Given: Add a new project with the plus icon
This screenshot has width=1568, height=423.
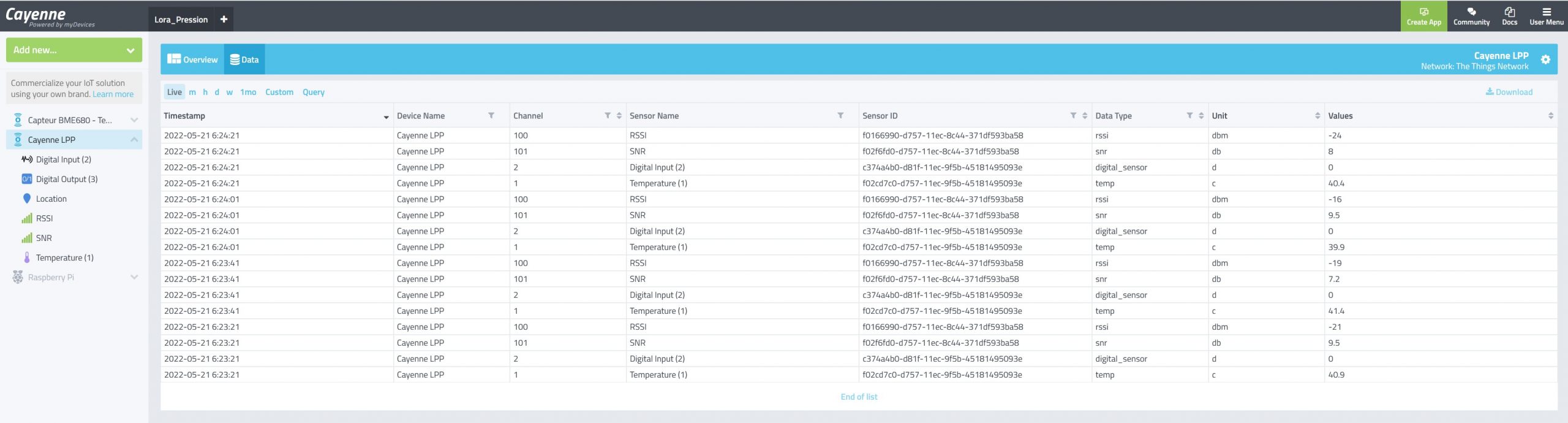Looking at the screenshot, I should pyautogui.click(x=224, y=19).
